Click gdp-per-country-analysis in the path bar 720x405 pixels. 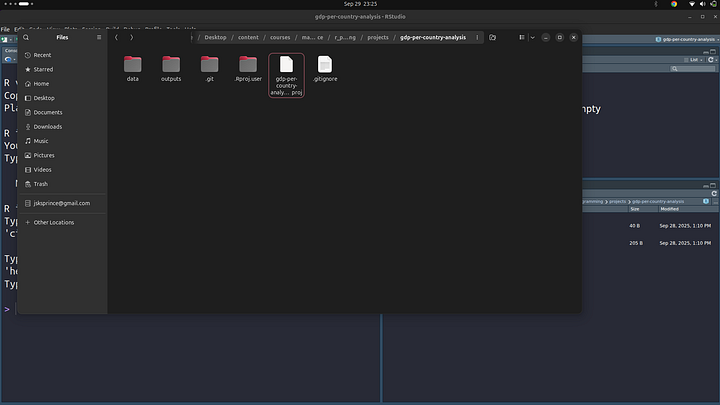(x=433, y=37)
